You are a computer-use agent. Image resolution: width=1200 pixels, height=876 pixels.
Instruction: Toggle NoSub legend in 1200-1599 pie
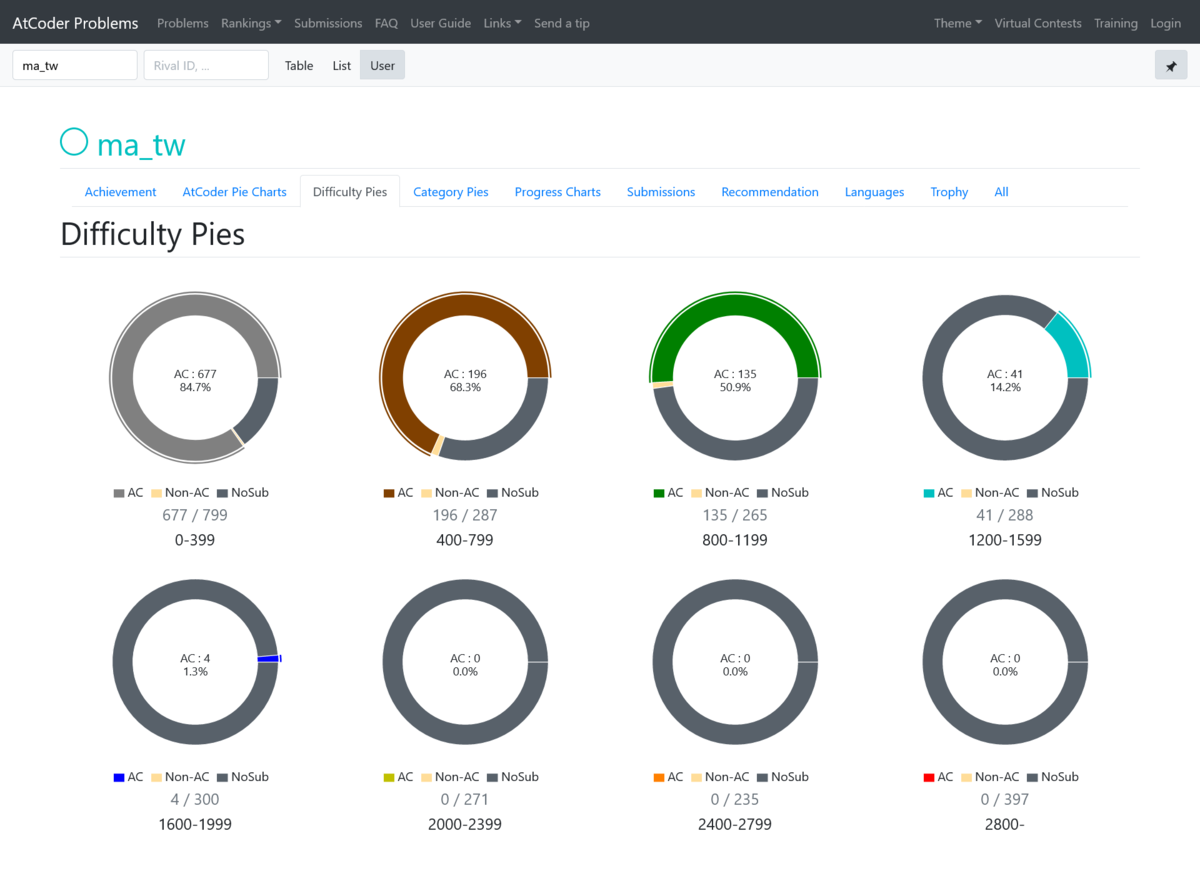click(x=1052, y=493)
